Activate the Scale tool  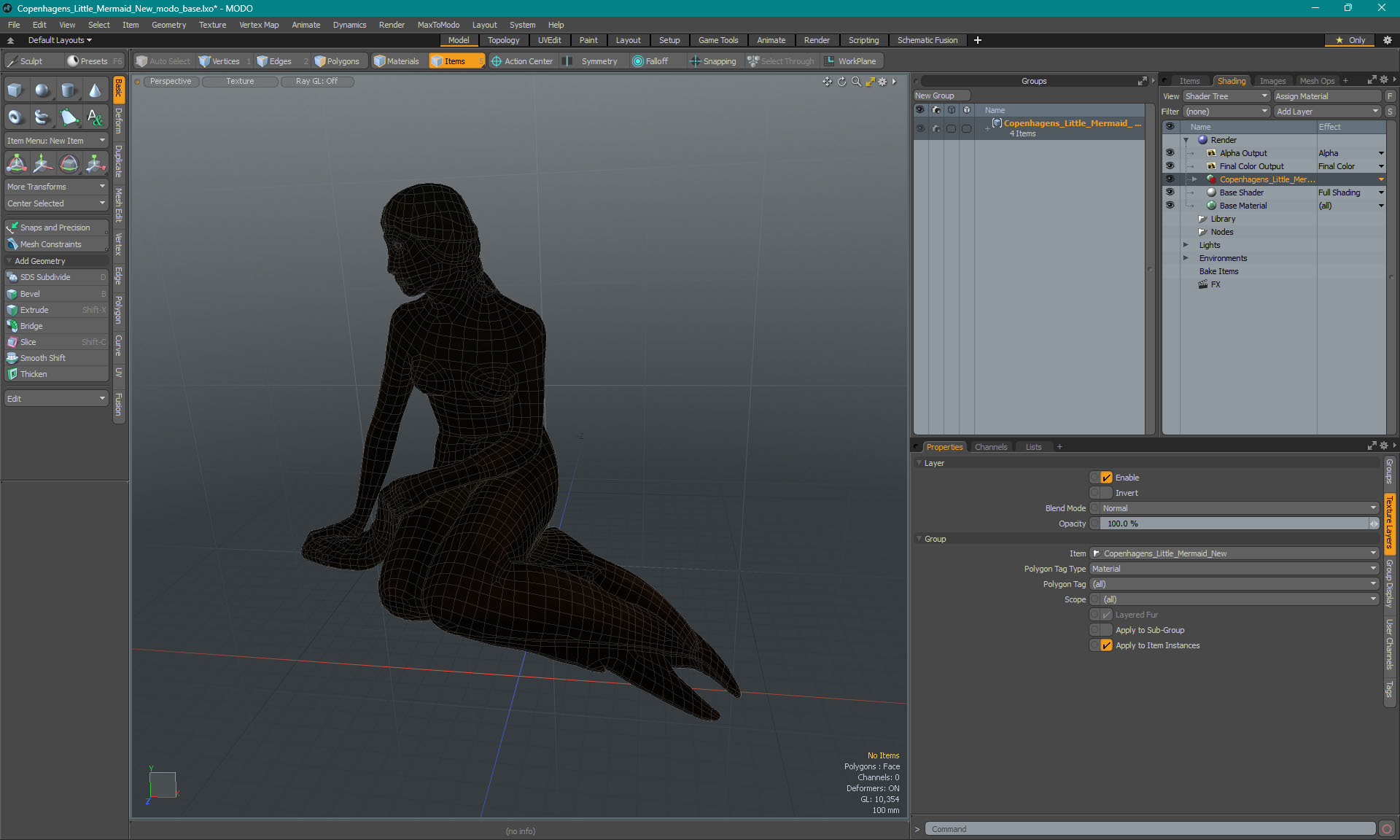95,163
